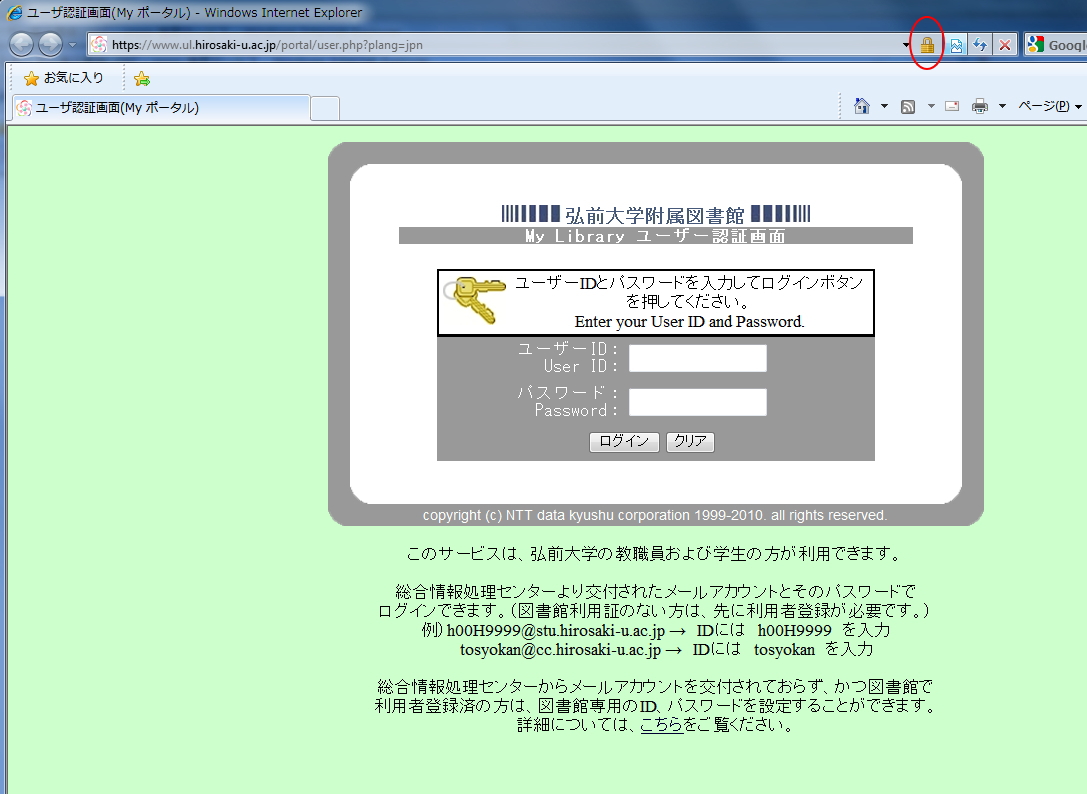
Task: Click the Home icon in command bar
Action: click(862, 106)
